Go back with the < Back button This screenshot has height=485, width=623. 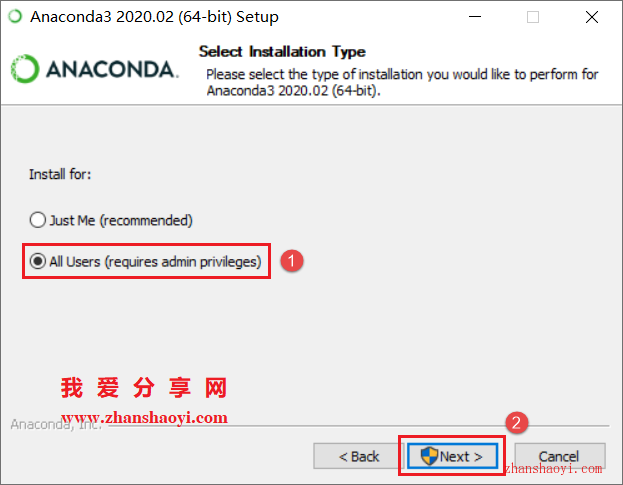pos(359,456)
